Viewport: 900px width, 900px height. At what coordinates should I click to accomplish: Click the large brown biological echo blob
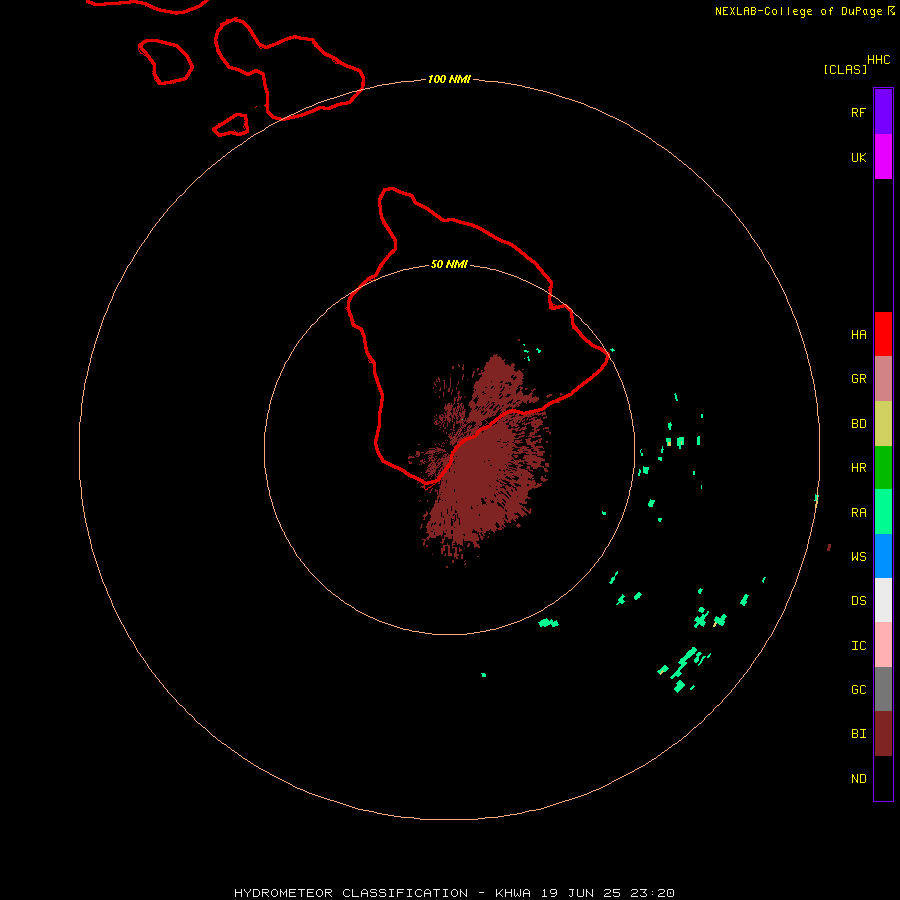coord(481,459)
